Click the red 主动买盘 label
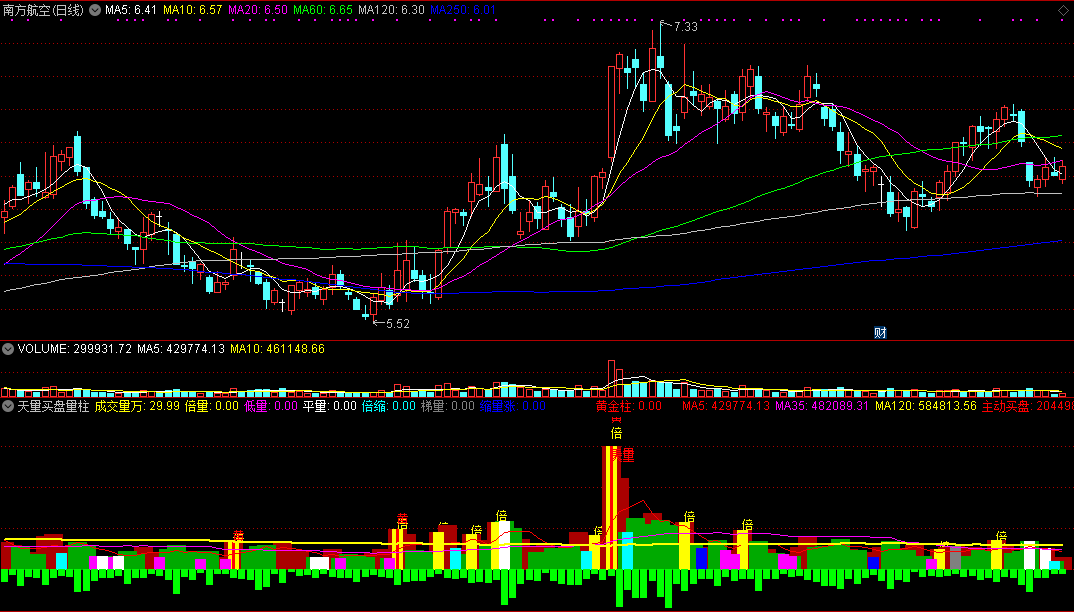1074x612 pixels. (1027, 406)
